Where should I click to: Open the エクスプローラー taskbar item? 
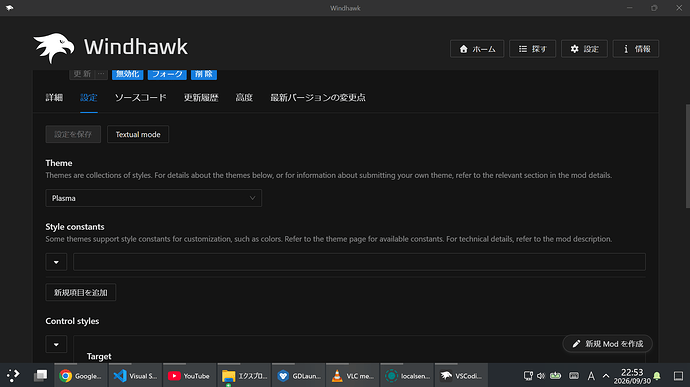tap(244, 376)
